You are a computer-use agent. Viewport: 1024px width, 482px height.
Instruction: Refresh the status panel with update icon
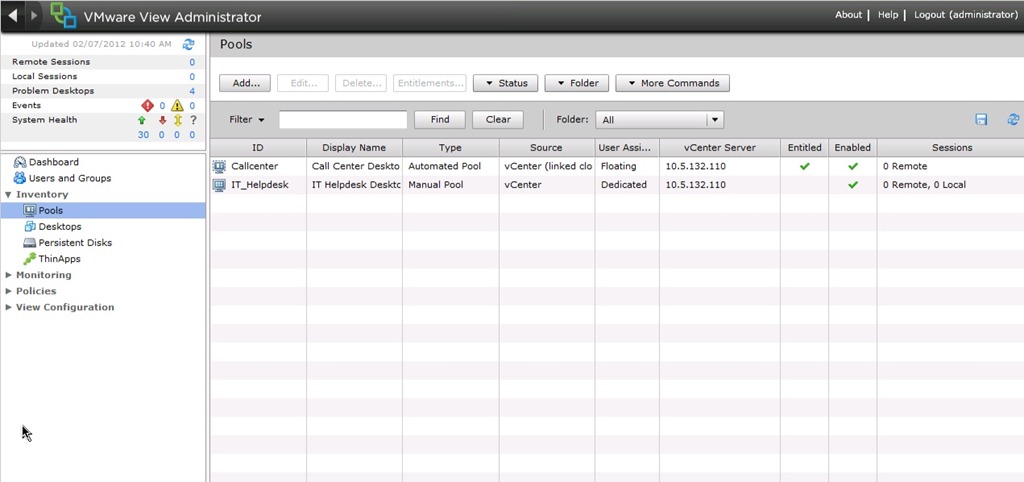(x=188, y=44)
